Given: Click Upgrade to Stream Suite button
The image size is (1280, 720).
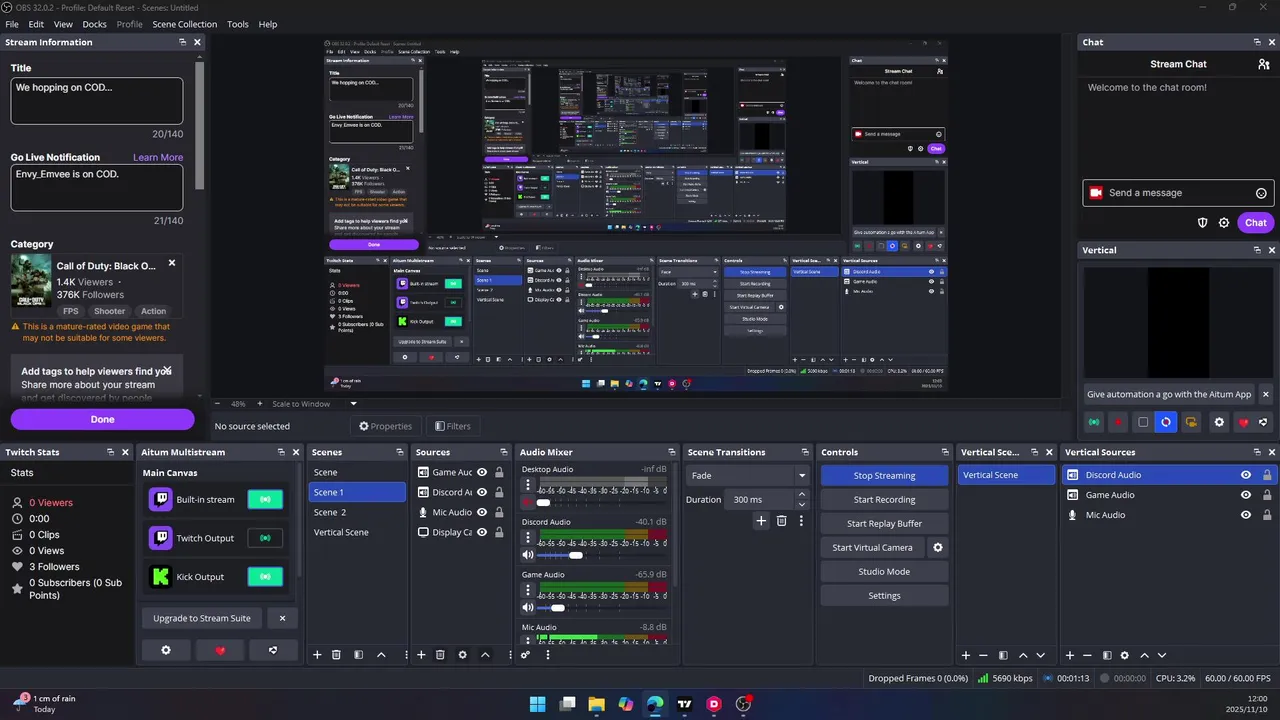Looking at the screenshot, I should pos(202,618).
